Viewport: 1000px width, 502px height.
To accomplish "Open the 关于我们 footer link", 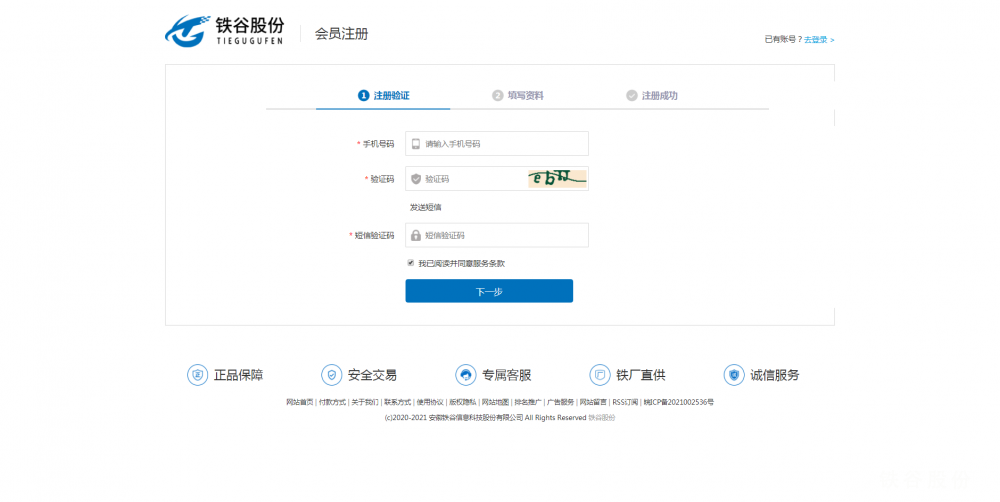I will coord(364,402).
